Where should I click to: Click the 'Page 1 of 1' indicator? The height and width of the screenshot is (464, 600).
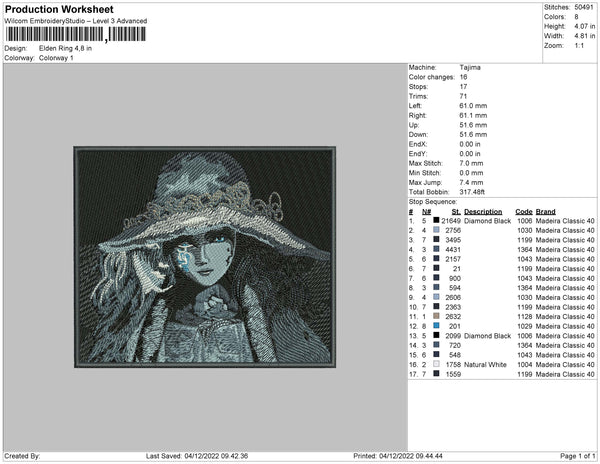[577, 456]
